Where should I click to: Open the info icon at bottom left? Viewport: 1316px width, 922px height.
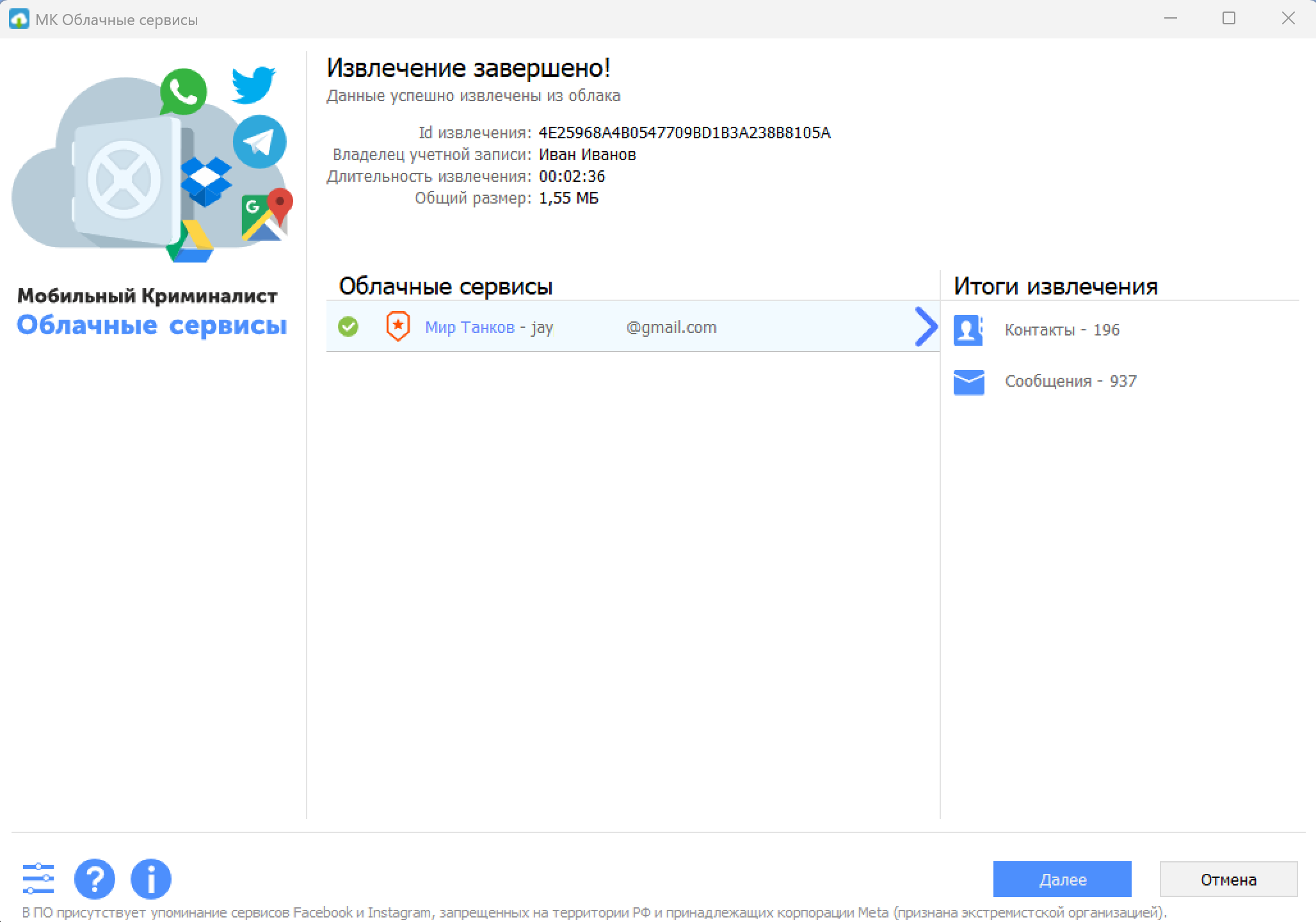151,878
